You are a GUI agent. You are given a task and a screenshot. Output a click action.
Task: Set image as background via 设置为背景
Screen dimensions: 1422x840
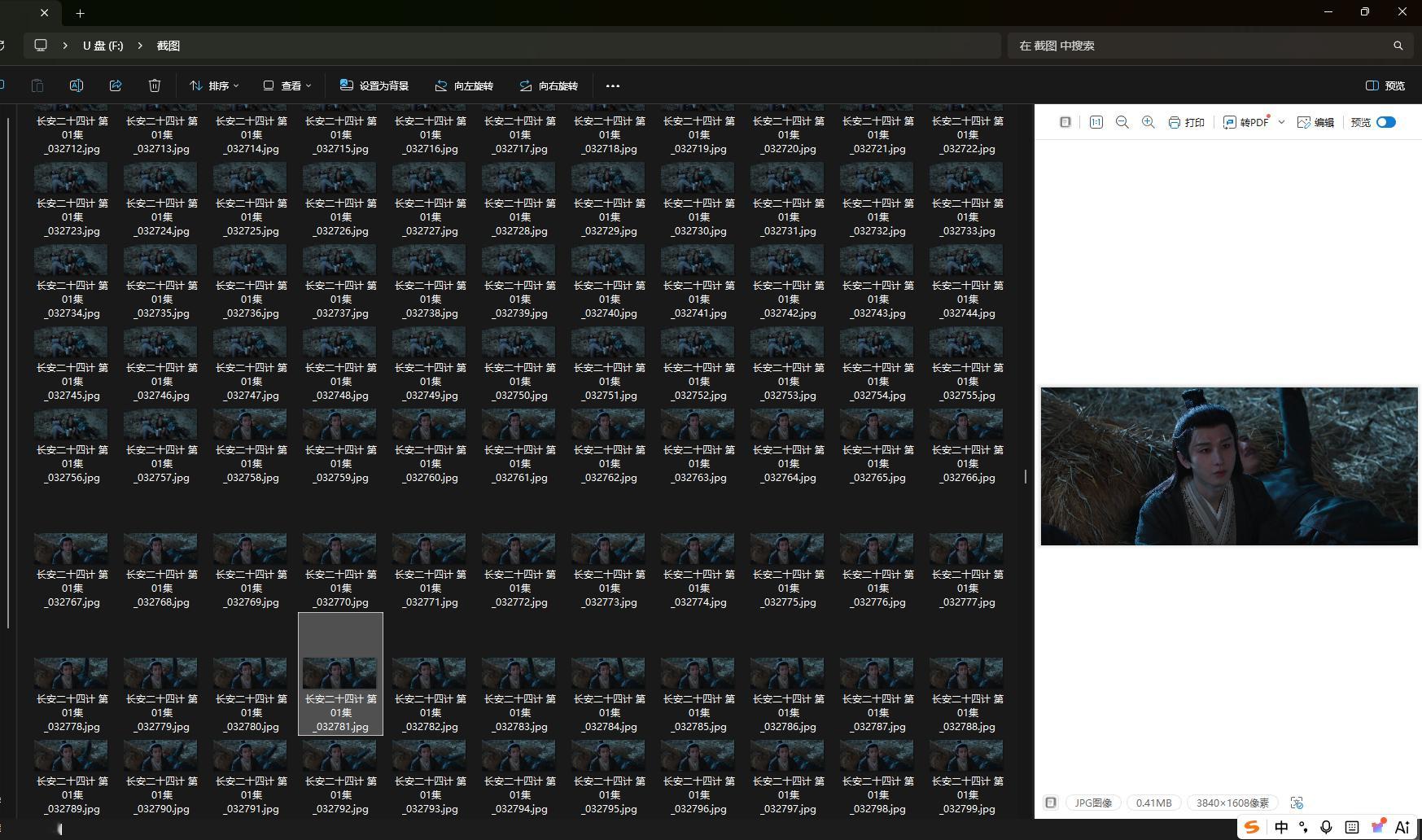(374, 85)
